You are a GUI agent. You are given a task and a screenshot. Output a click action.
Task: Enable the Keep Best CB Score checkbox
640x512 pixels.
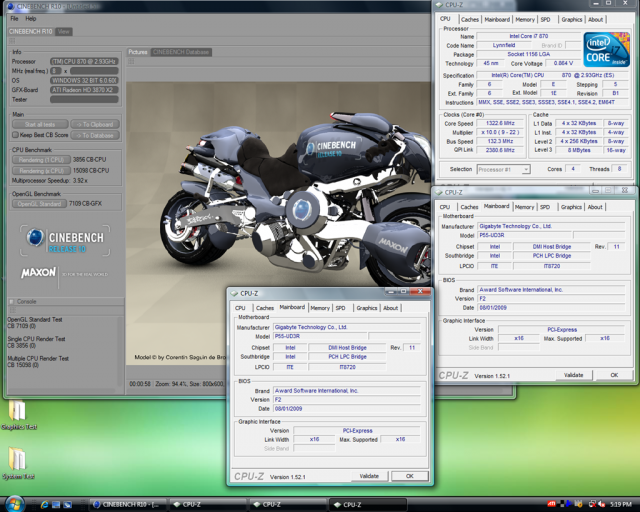(x=16, y=135)
